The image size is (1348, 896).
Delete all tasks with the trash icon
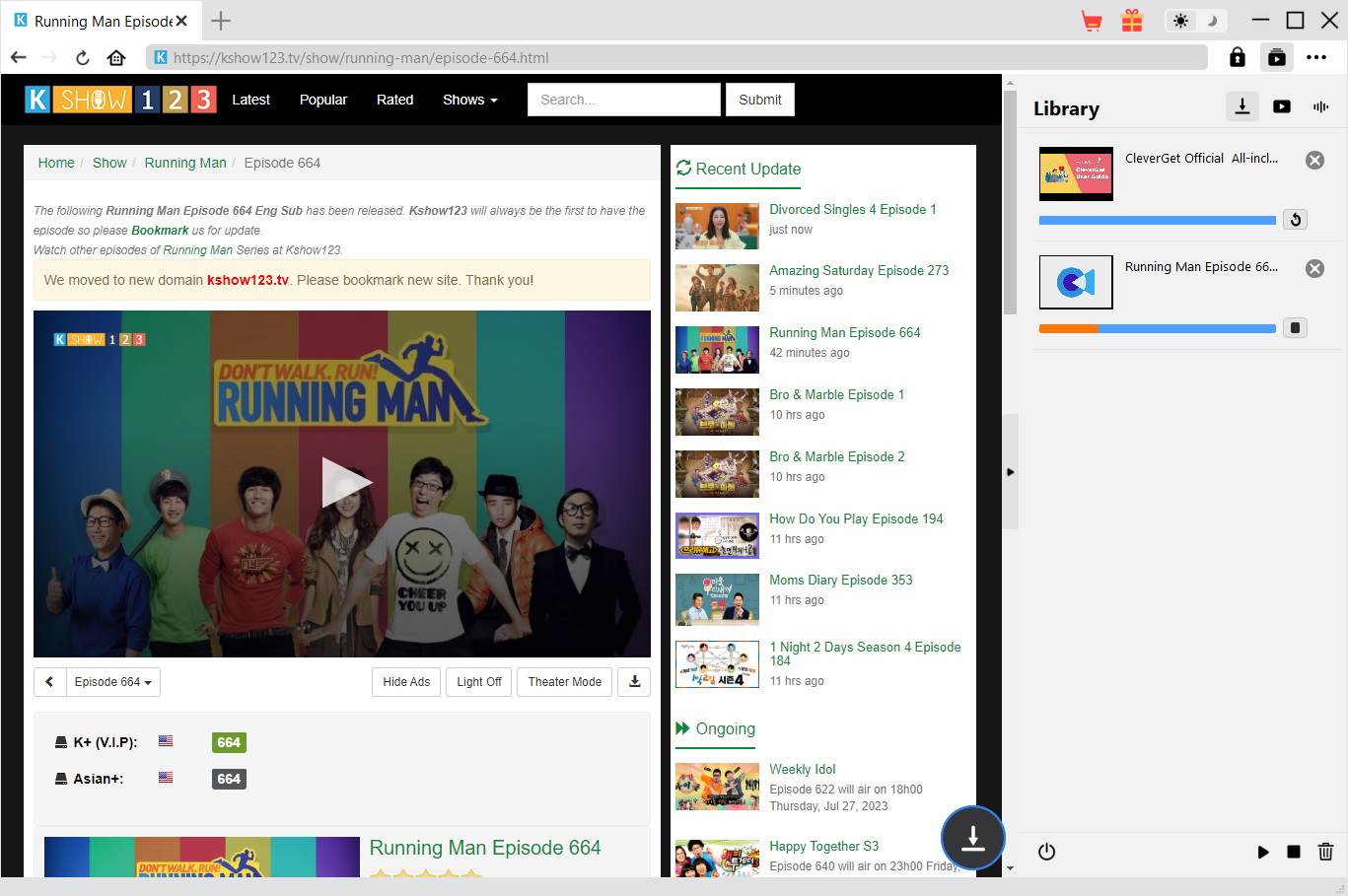tap(1325, 852)
